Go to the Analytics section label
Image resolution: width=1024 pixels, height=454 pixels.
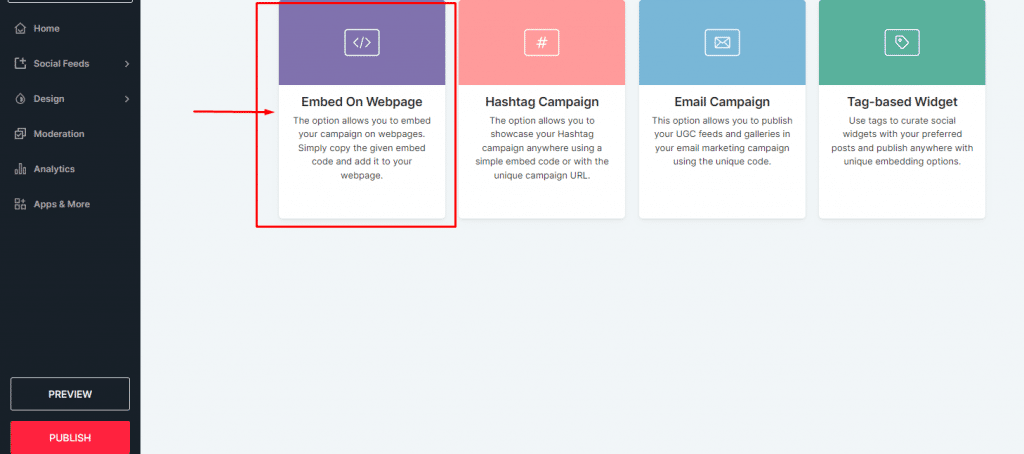(x=54, y=169)
